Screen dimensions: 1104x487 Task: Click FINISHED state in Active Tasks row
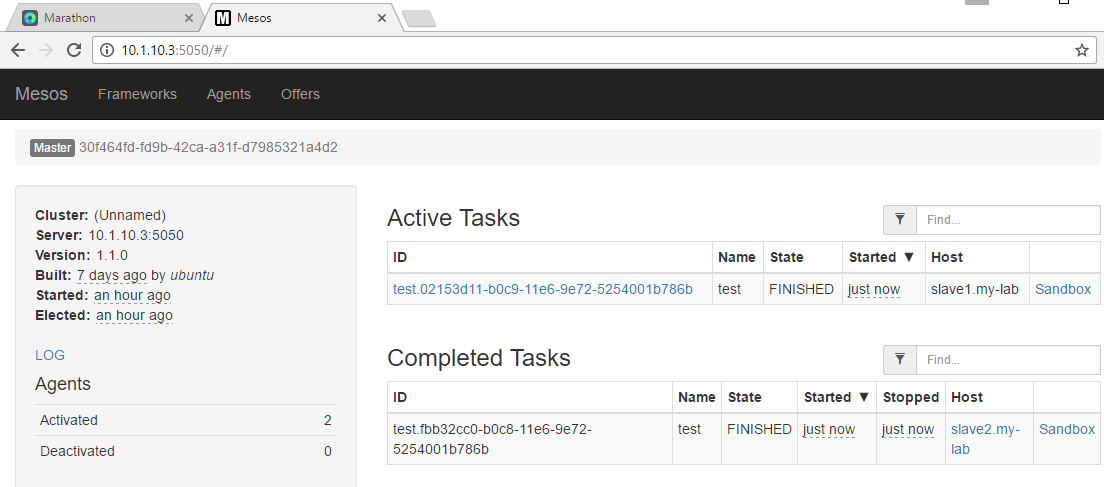(801, 289)
